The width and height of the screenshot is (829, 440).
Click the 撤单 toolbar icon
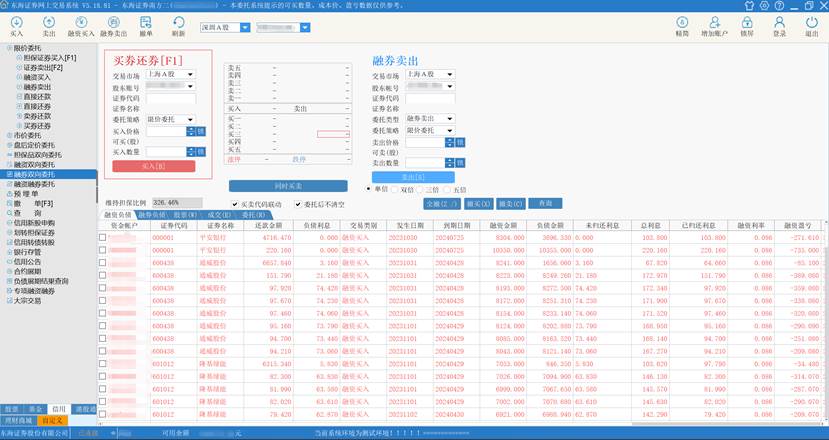(146, 26)
